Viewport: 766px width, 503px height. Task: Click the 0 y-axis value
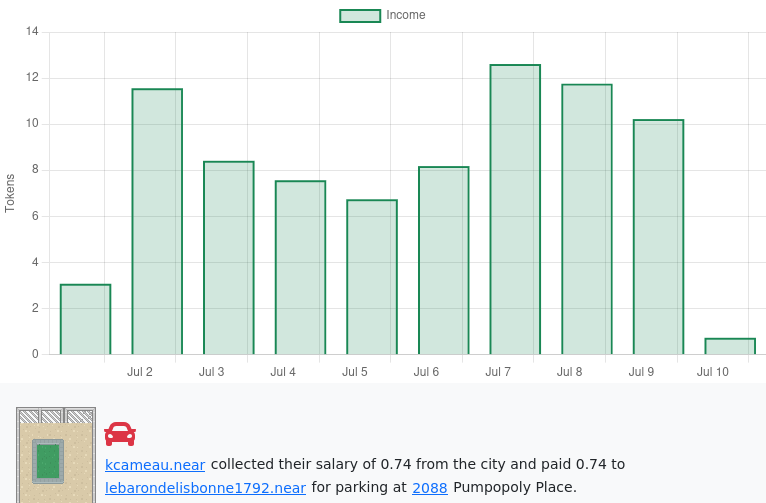click(x=35, y=354)
